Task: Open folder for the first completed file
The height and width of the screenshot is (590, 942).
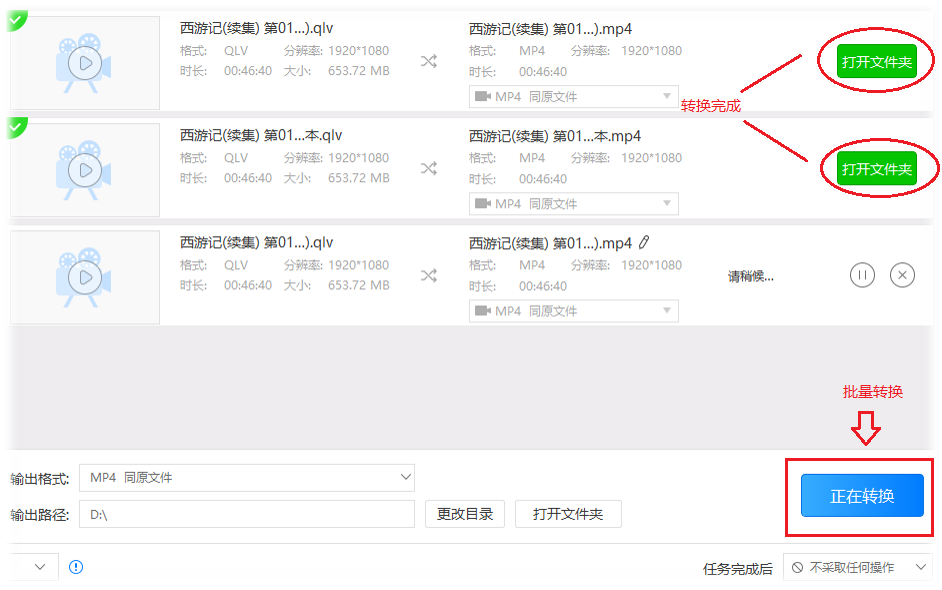Action: pos(875,60)
